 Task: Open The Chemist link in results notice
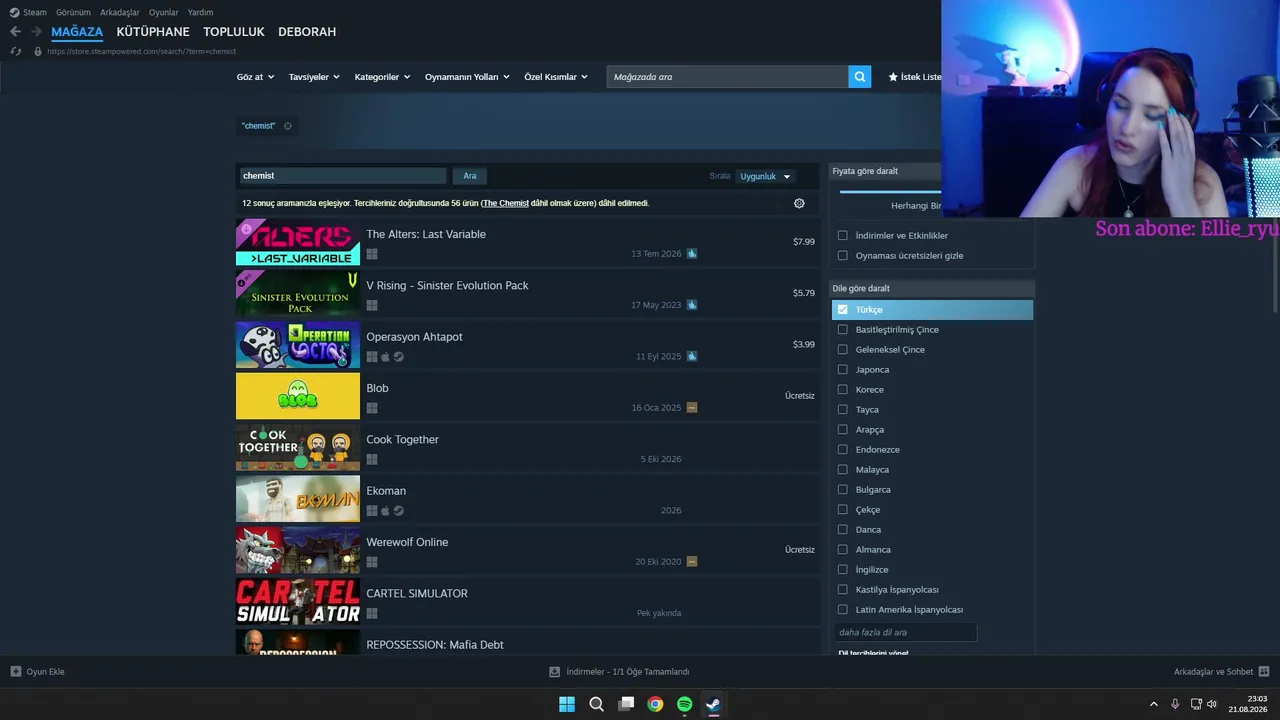(506, 204)
